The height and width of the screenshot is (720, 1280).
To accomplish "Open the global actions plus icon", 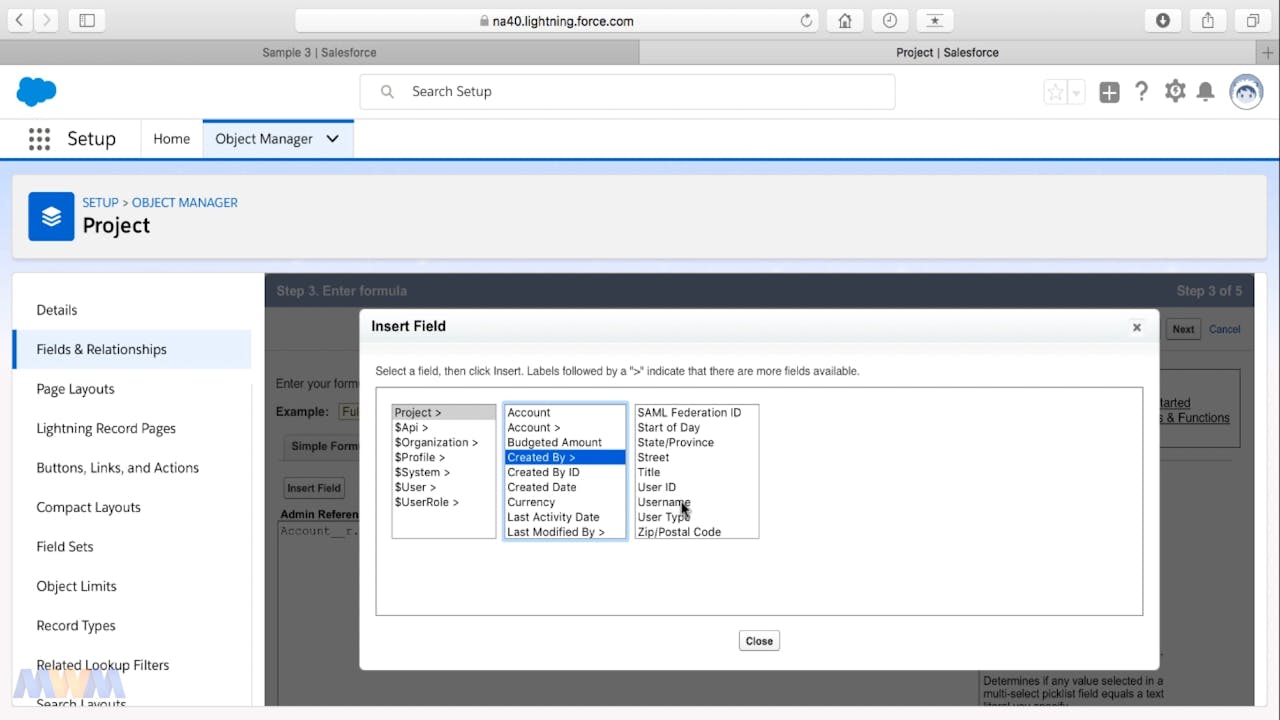I will (x=1109, y=93).
